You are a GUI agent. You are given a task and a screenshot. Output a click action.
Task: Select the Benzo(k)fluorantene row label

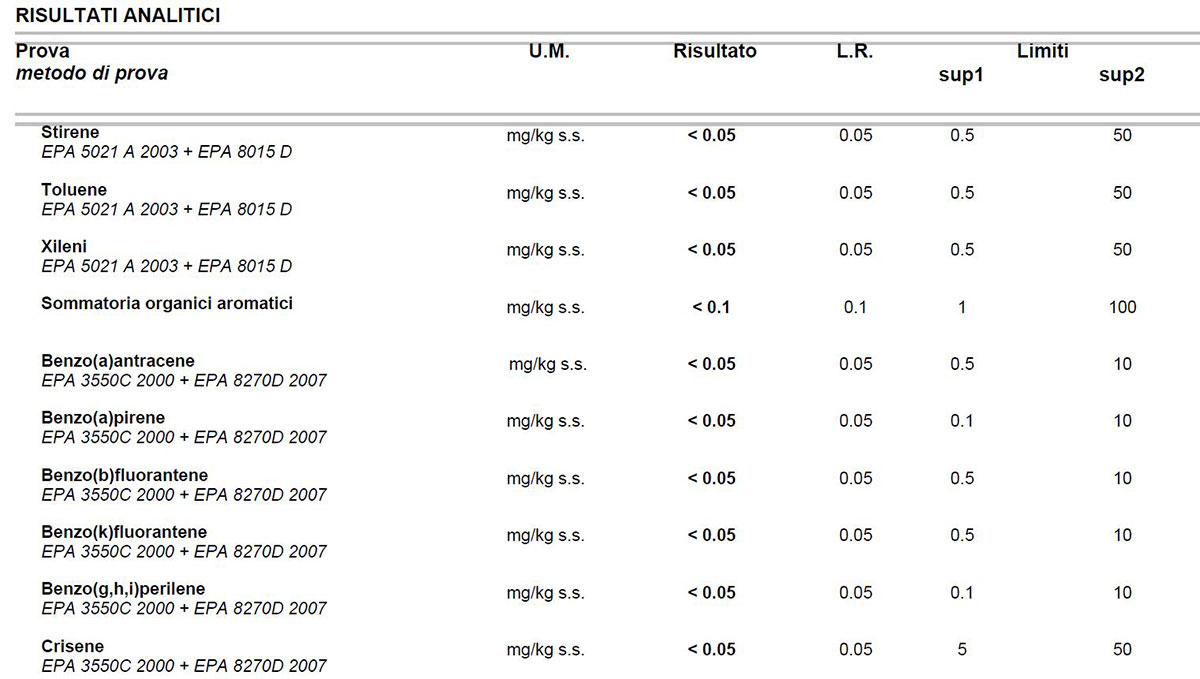124,532
